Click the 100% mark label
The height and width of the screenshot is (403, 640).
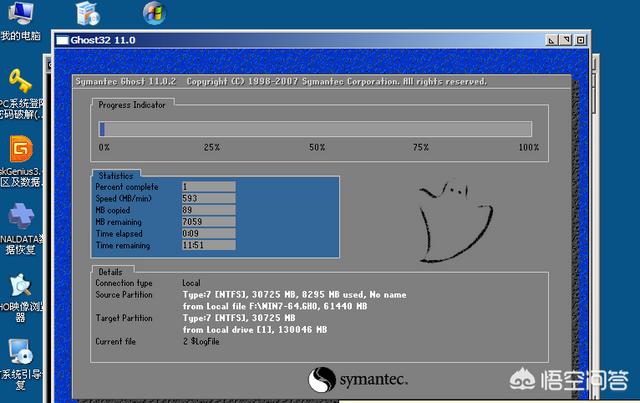(x=529, y=147)
